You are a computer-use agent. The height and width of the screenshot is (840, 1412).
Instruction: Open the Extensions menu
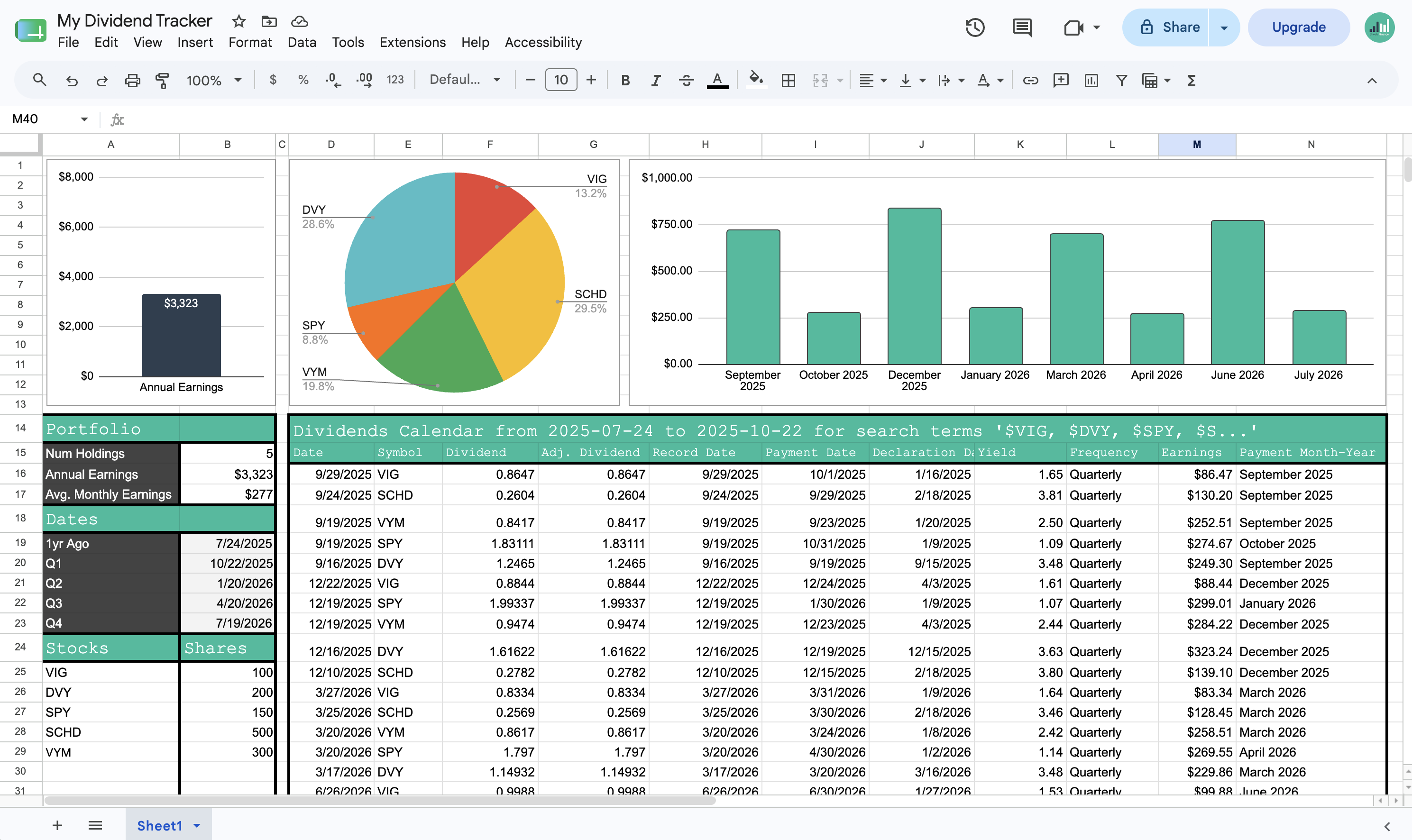tap(413, 43)
